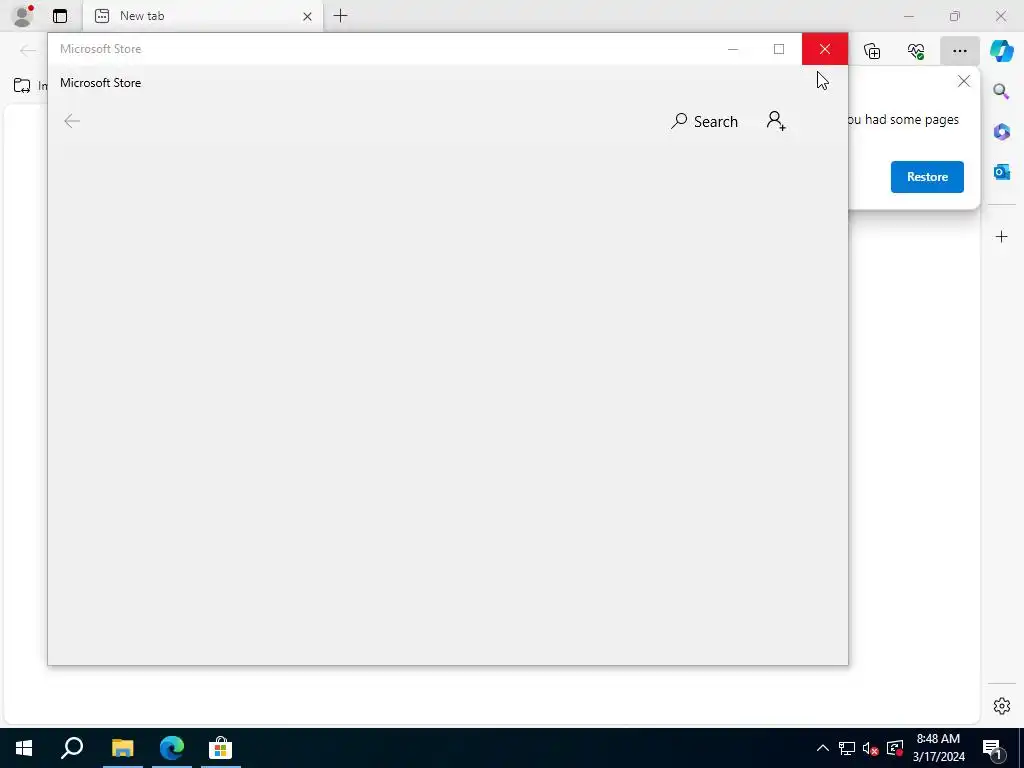This screenshot has width=1024, height=768.
Task: Open Microsoft 365 sidebar icon
Action: [x=1001, y=132]
